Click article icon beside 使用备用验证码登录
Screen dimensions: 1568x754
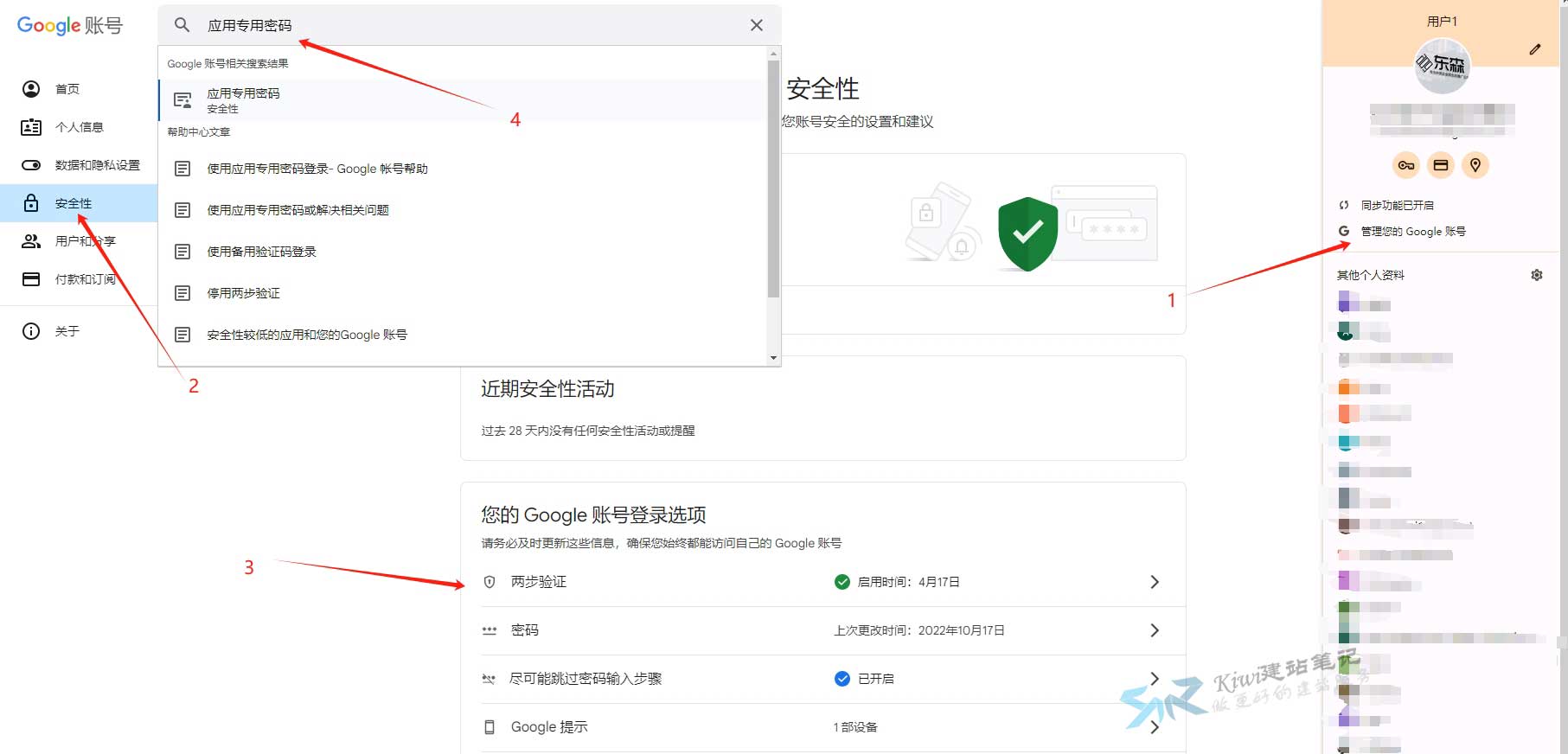coord(182,252)
